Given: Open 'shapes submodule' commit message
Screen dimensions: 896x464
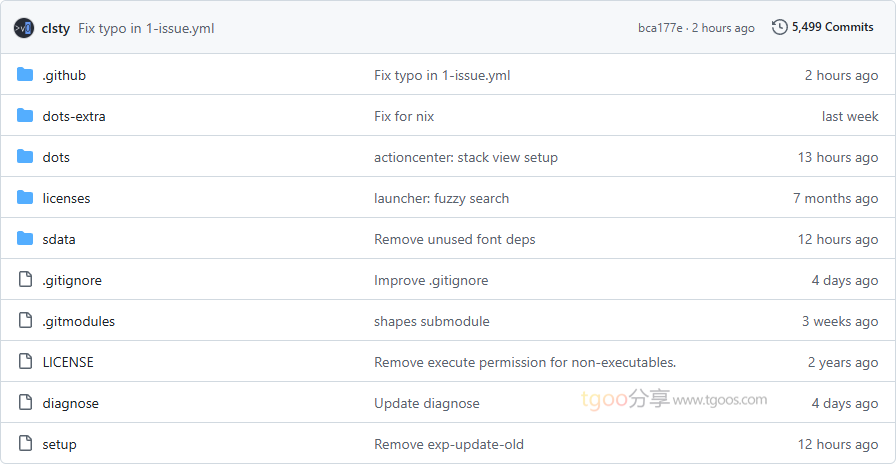Looking at the screenshot, I should click(x=431, y=321).
